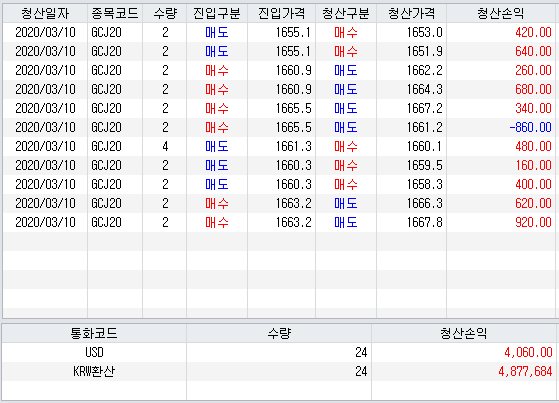Select the 진입가격 column header
The image size is (559, 403).
(282, 14)
